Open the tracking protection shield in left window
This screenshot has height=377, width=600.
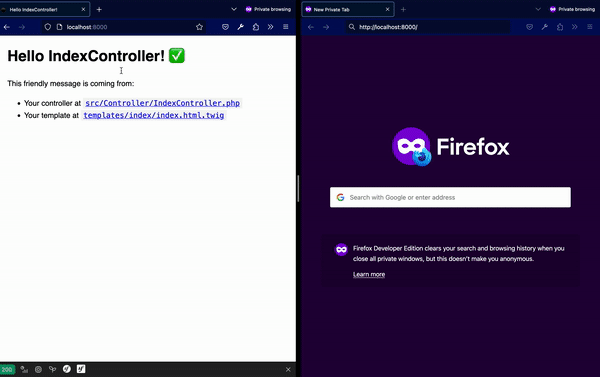47,27
